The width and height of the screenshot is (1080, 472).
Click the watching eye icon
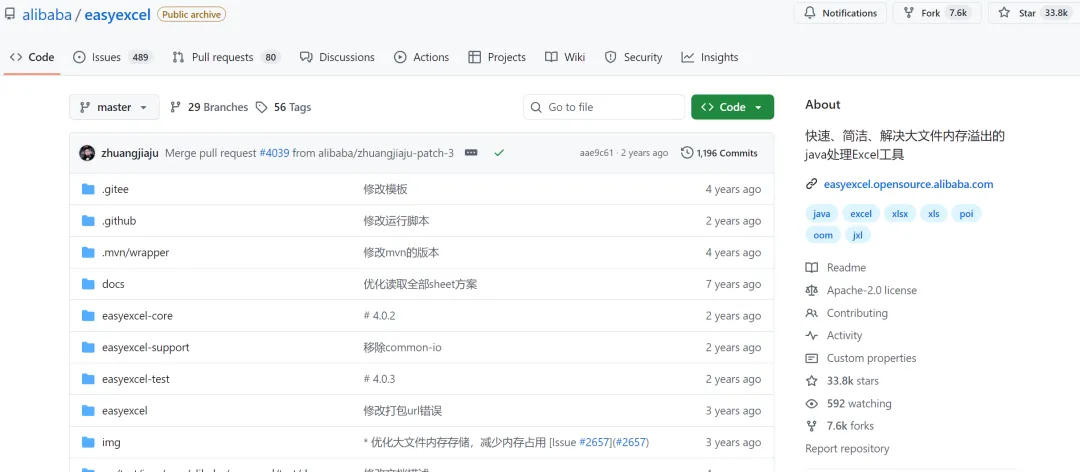[x=812, y=404]
